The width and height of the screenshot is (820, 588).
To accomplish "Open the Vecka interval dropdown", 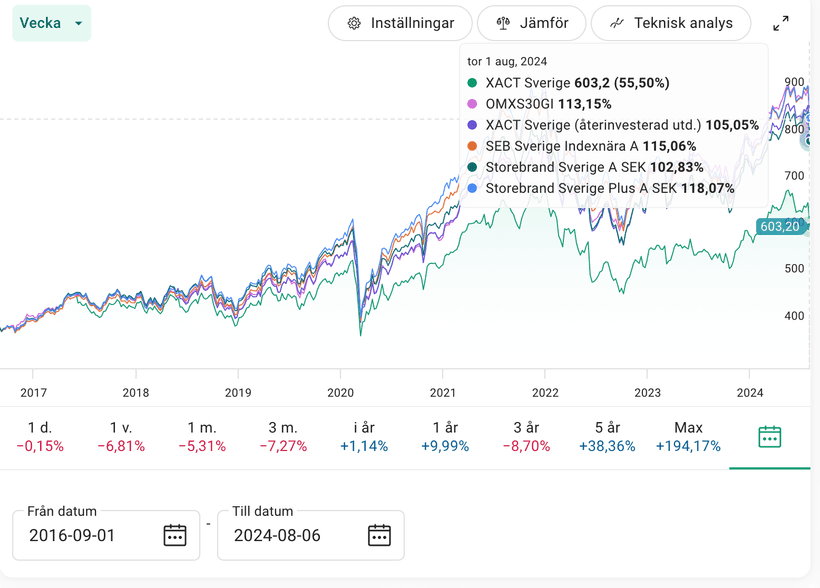I will (51, 23).
